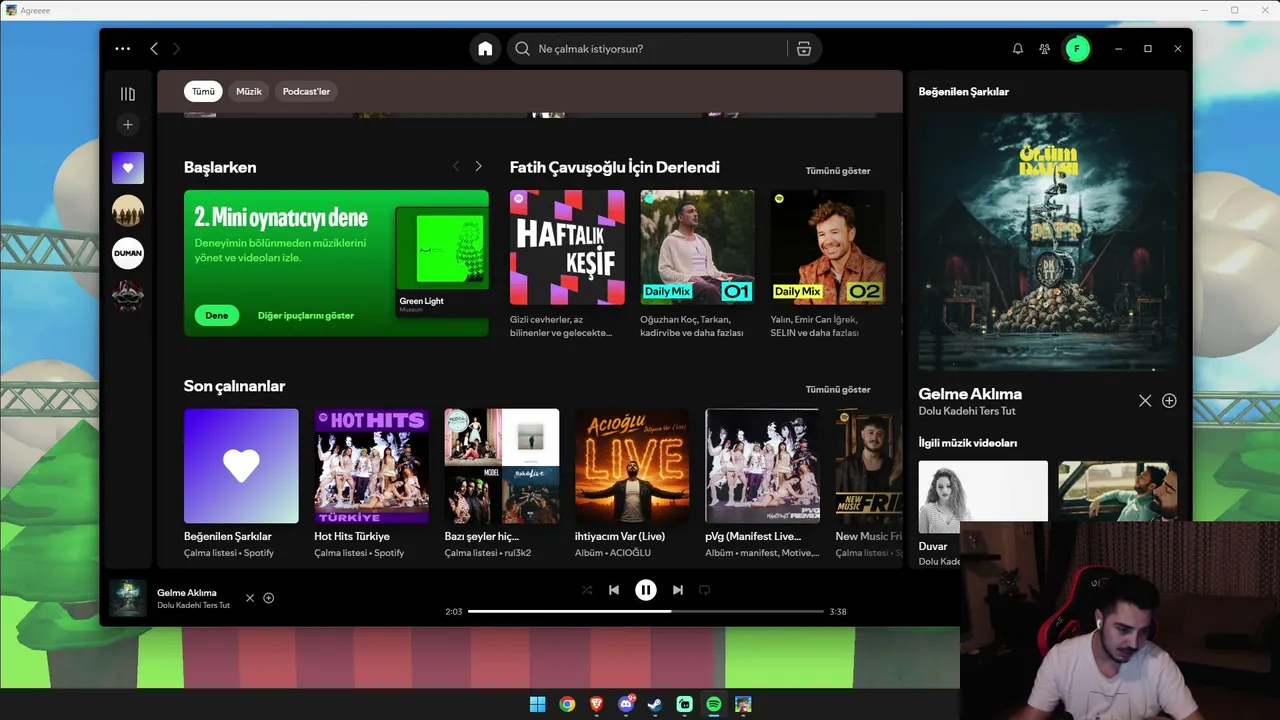Image resolution: width=1280 pixels, height=720 pixels.
Task: Toggle shuffle in the player controls
Action: [x=587, y=590]
